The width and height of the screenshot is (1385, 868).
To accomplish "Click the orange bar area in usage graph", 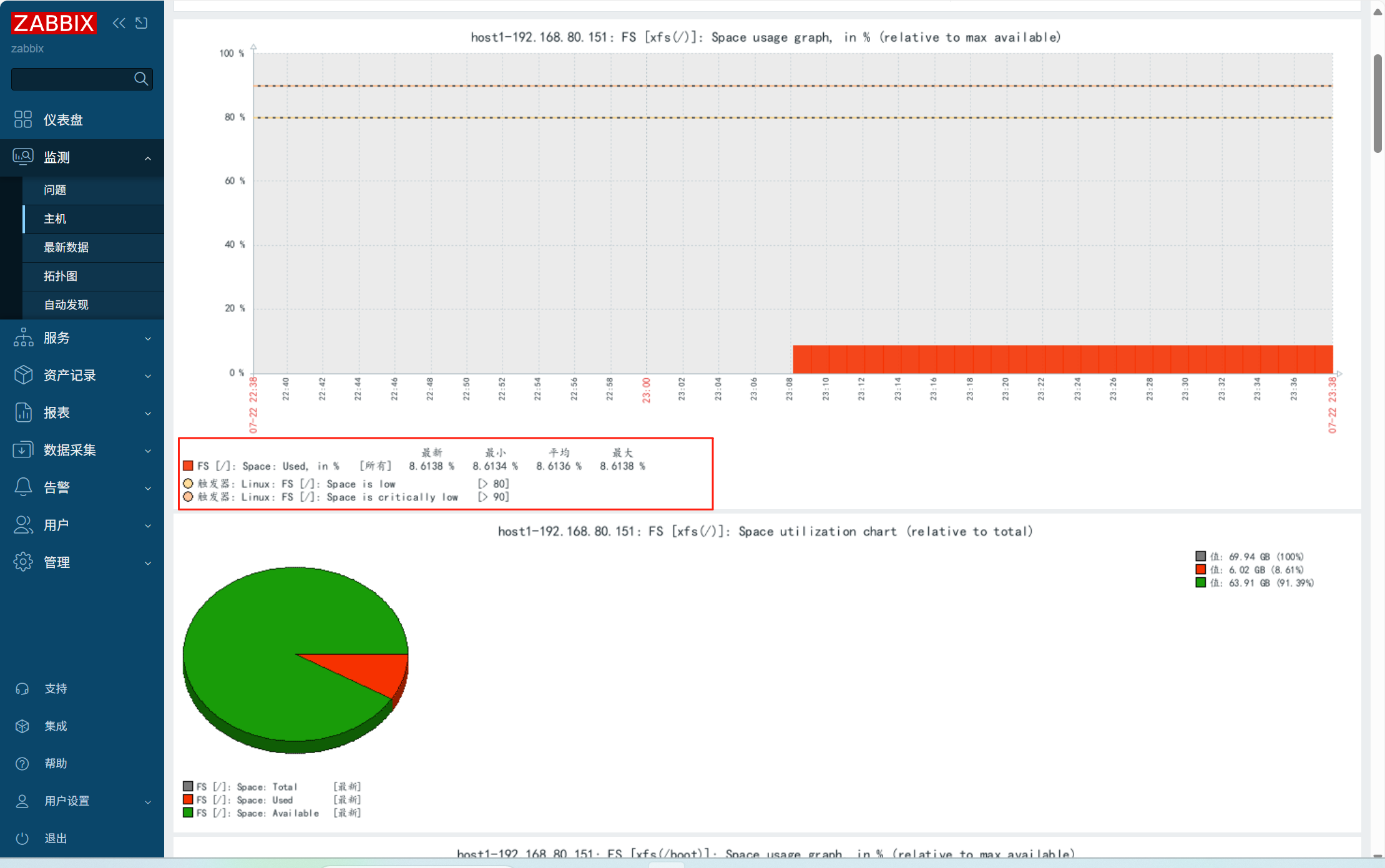I will (1062, 359).
